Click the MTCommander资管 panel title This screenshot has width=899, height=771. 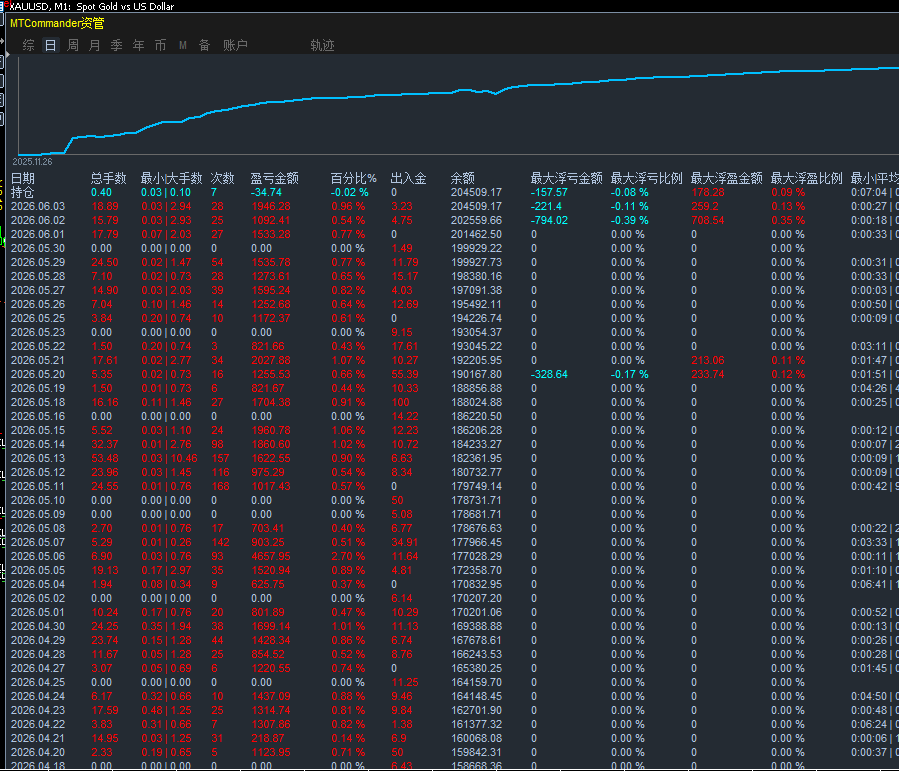pyautogui.click(x=57, y=24)
